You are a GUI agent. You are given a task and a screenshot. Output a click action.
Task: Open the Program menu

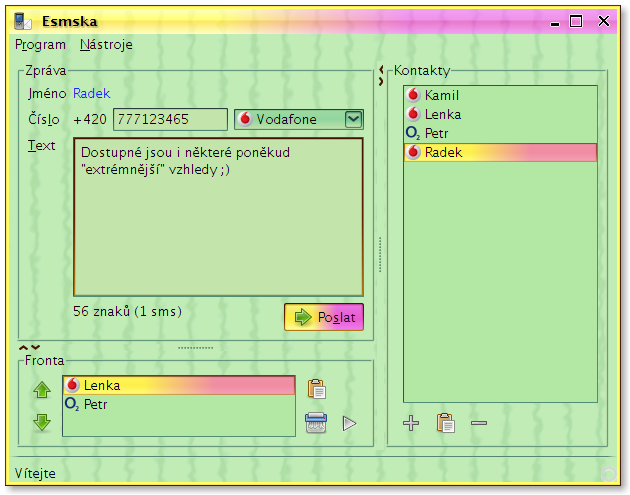[x=40, y=45]
